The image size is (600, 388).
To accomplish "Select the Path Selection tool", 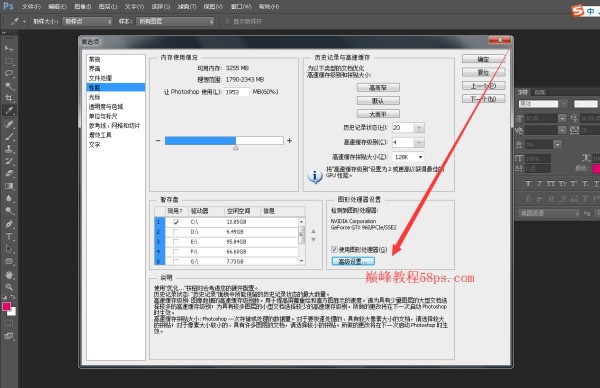I will pyautogui.click(x=9, y=249).
